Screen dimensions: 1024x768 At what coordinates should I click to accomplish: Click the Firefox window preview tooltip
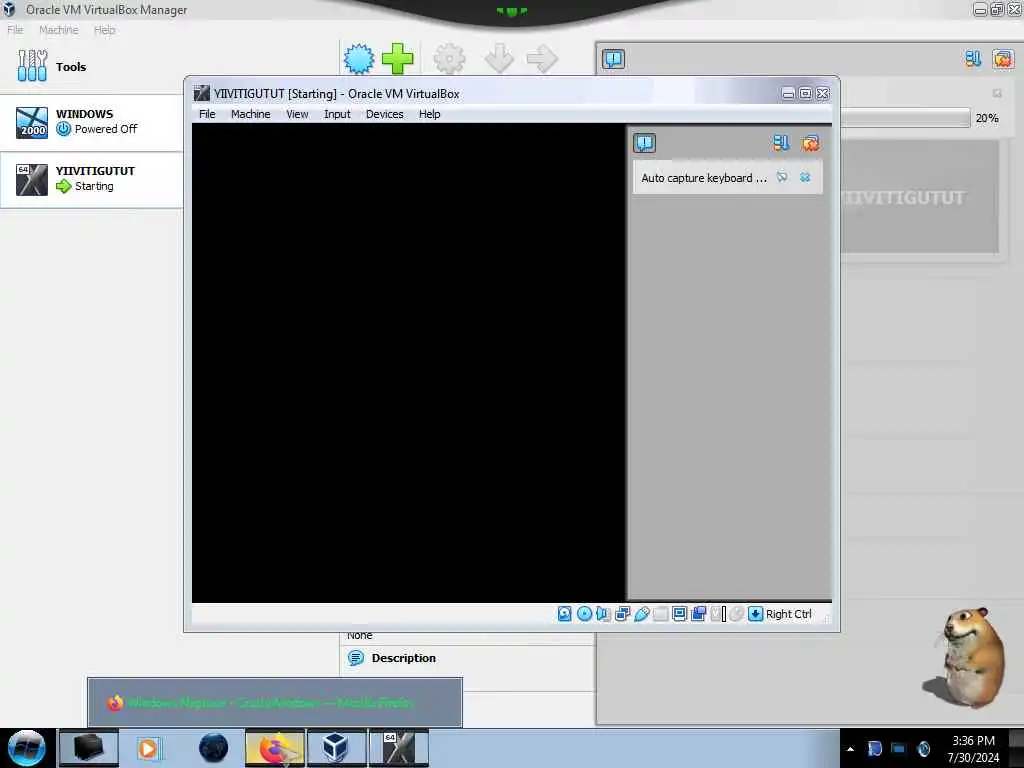pos(275,702)
